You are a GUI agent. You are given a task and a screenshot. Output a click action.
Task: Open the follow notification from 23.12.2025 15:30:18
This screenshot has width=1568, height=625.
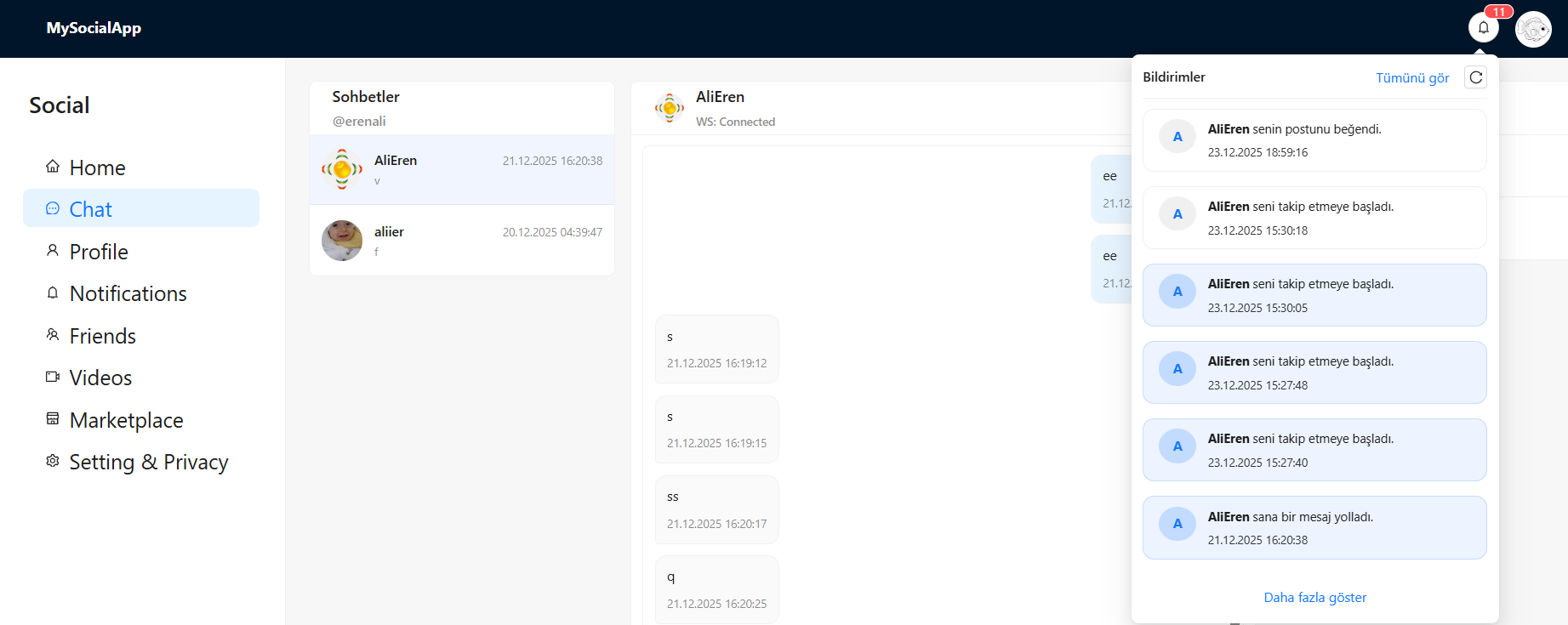1314,218
